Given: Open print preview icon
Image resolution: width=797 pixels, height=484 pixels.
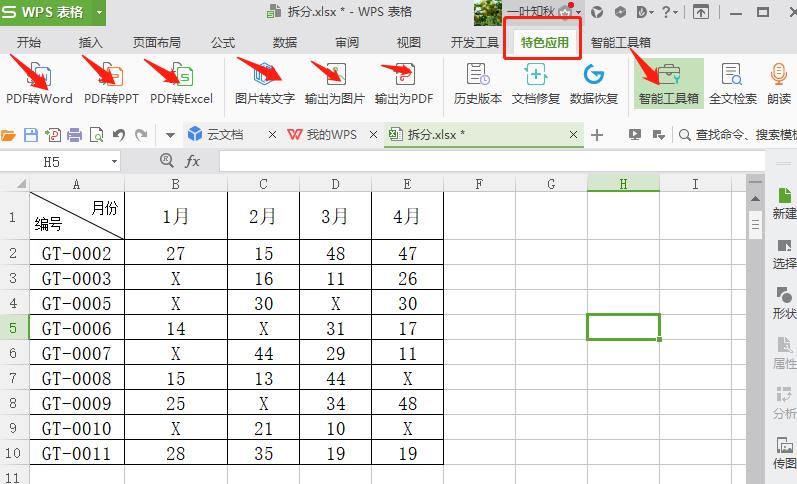Looking at the screenshot, I should click(96, 135).
